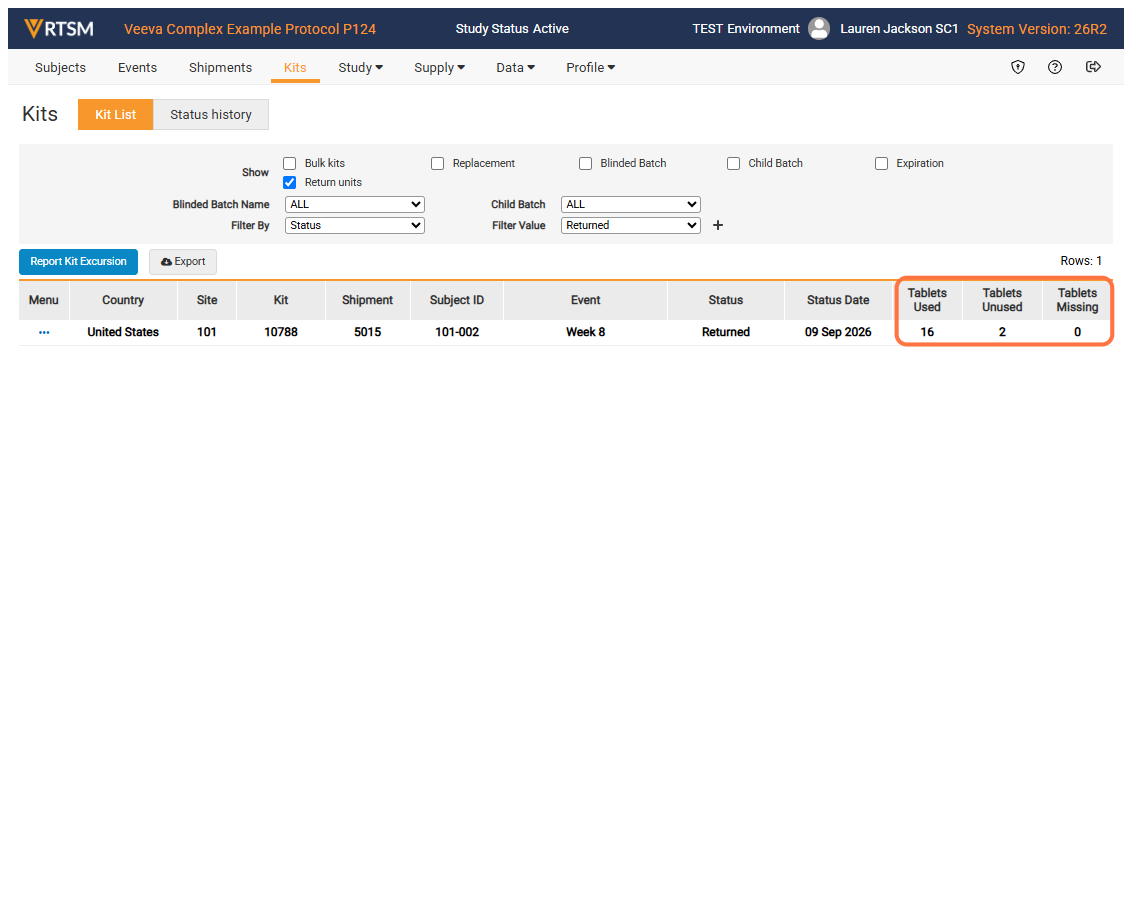Click the Veeva RTSM logo
Image resolution: width=1132 pixels, height=920 pixels.
pos(58,29)
